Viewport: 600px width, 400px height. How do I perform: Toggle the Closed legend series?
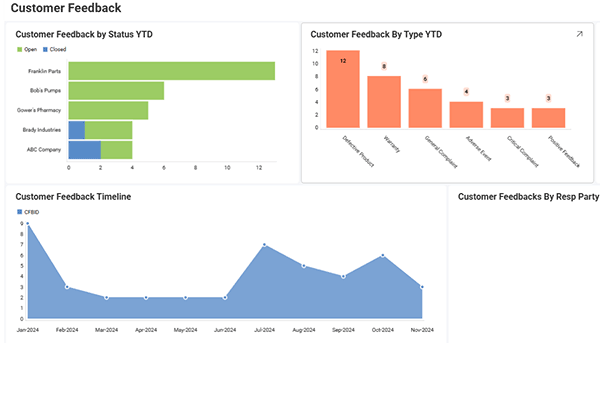pos(55,48)
